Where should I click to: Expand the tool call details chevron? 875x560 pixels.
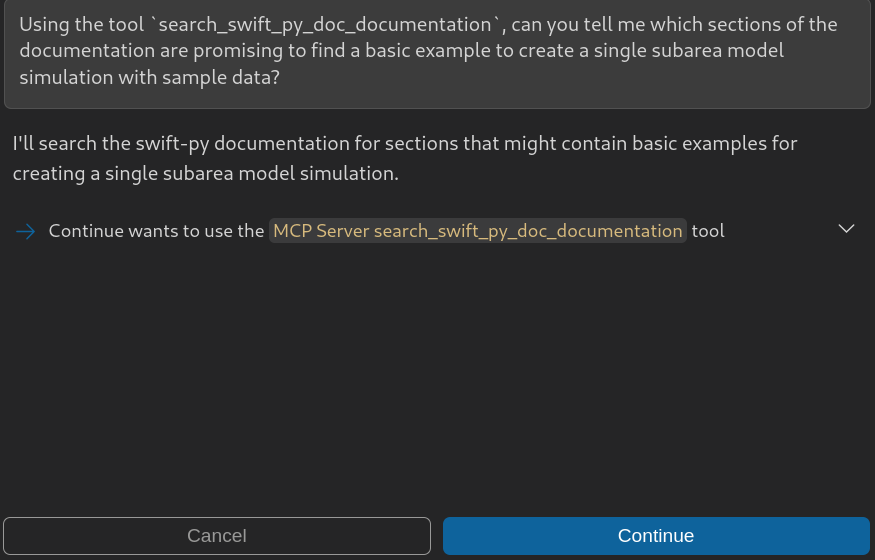pos(846,229)
